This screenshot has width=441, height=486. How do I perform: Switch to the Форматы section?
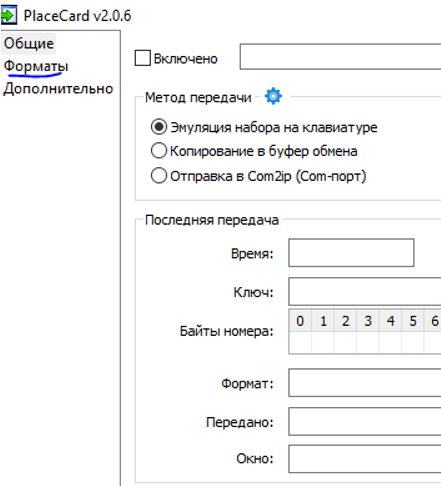[x=36, y=66]
